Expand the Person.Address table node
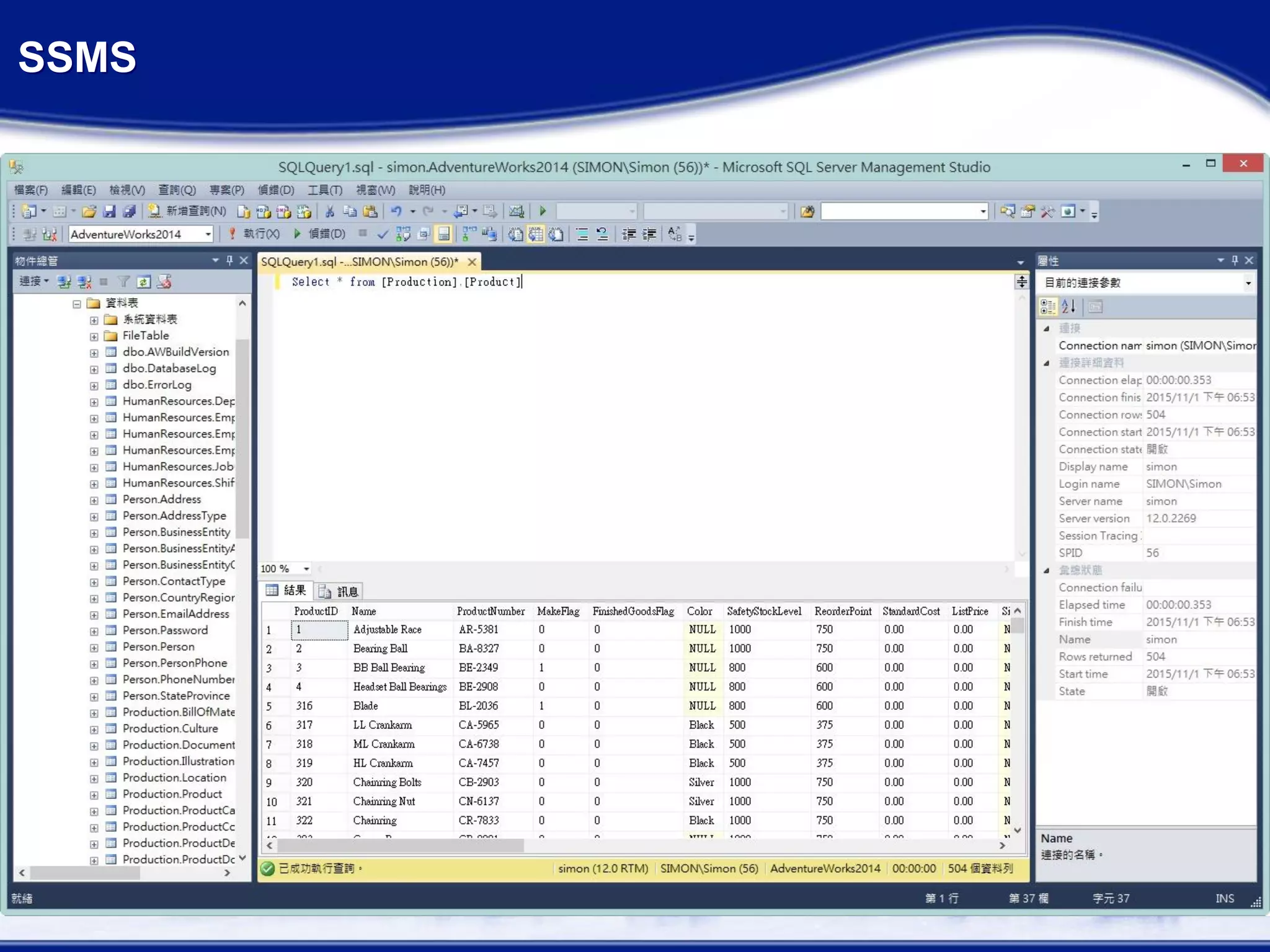The width and height of the screenshot is (1270, 952). tap(94, 500)
